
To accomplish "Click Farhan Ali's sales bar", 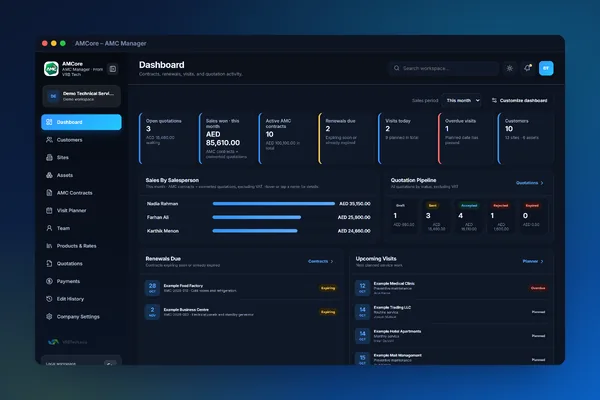I will (257, 217).
